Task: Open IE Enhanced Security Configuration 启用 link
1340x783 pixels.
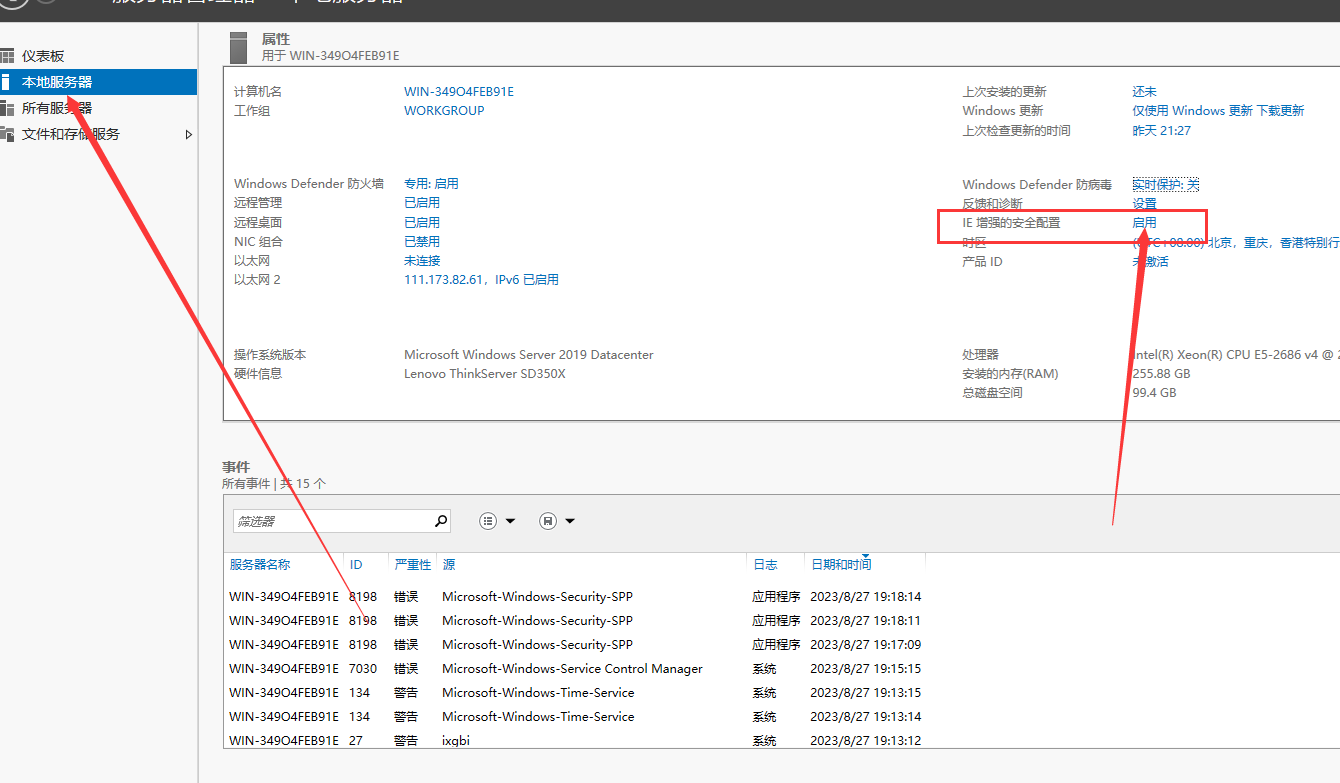Action: tap(1144, 222)
